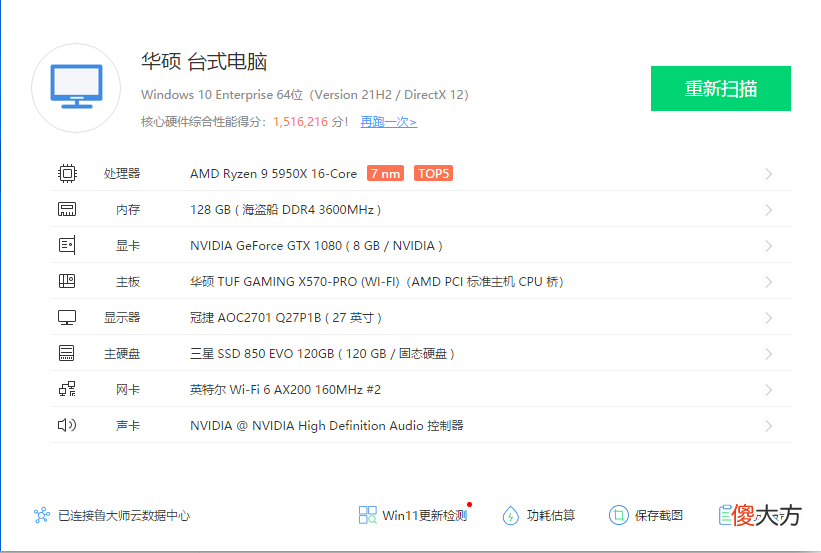Click the score 1,516,216 value

click(301, 122)
